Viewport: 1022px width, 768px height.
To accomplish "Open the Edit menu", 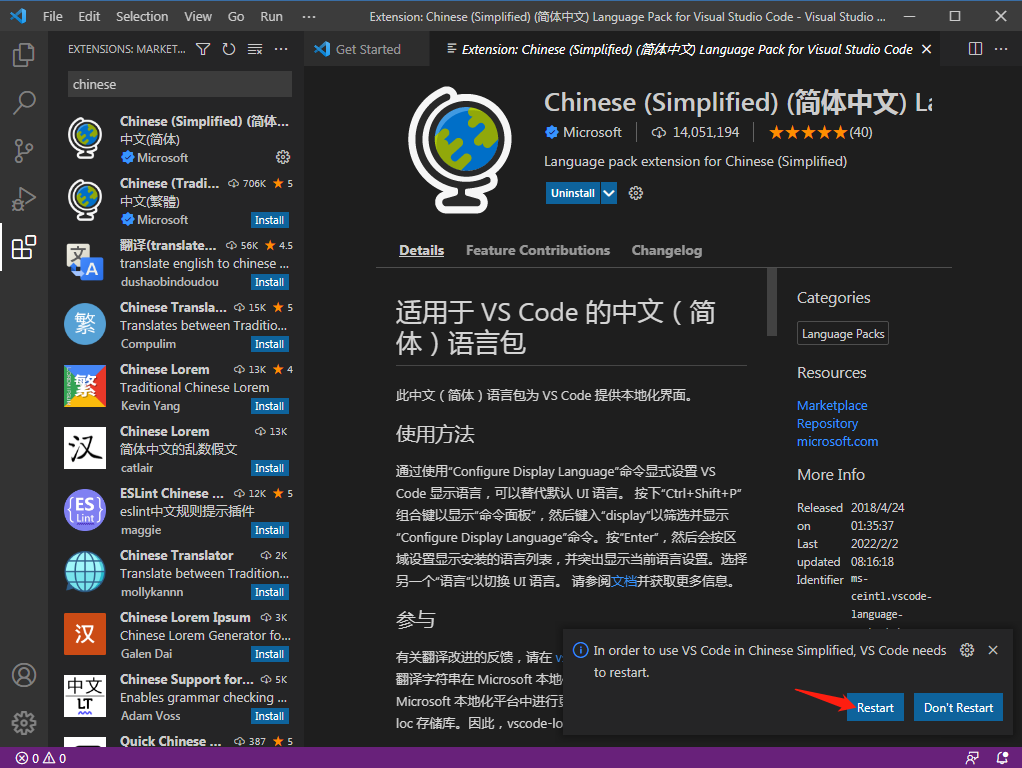I will [89, 16].
